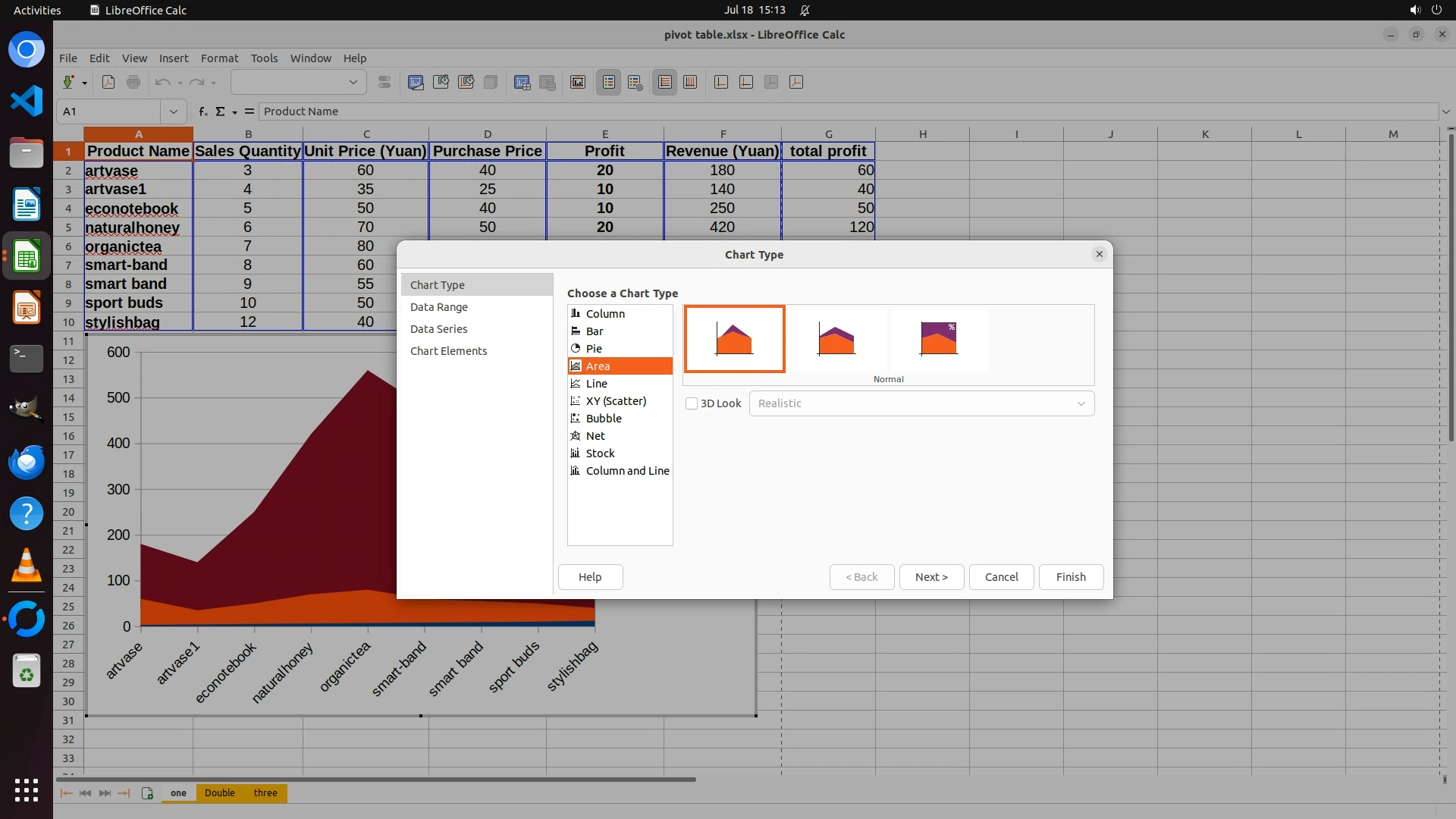Click the Next > button
The height and width of the screenshot is (819, 1456).
coord(931,577)
